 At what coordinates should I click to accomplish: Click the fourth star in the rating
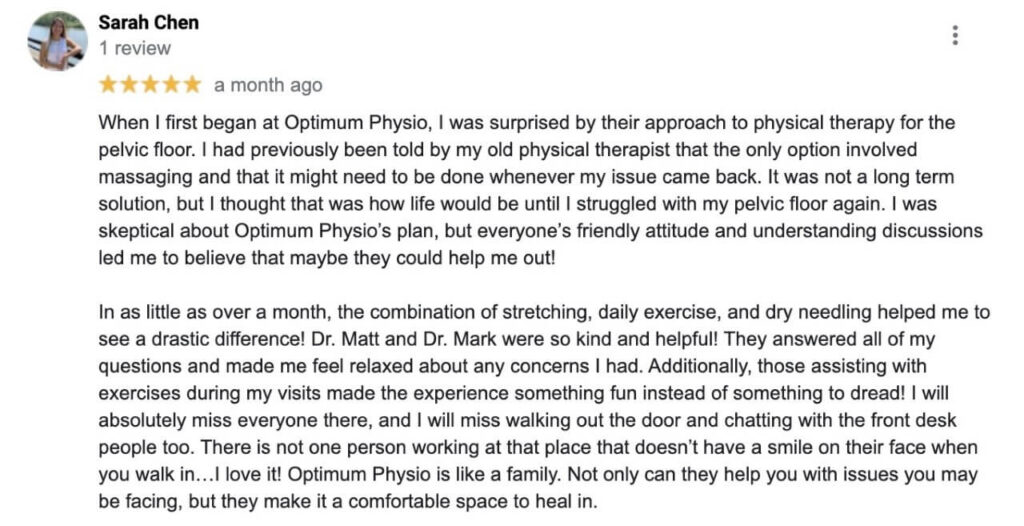(171, 85)
